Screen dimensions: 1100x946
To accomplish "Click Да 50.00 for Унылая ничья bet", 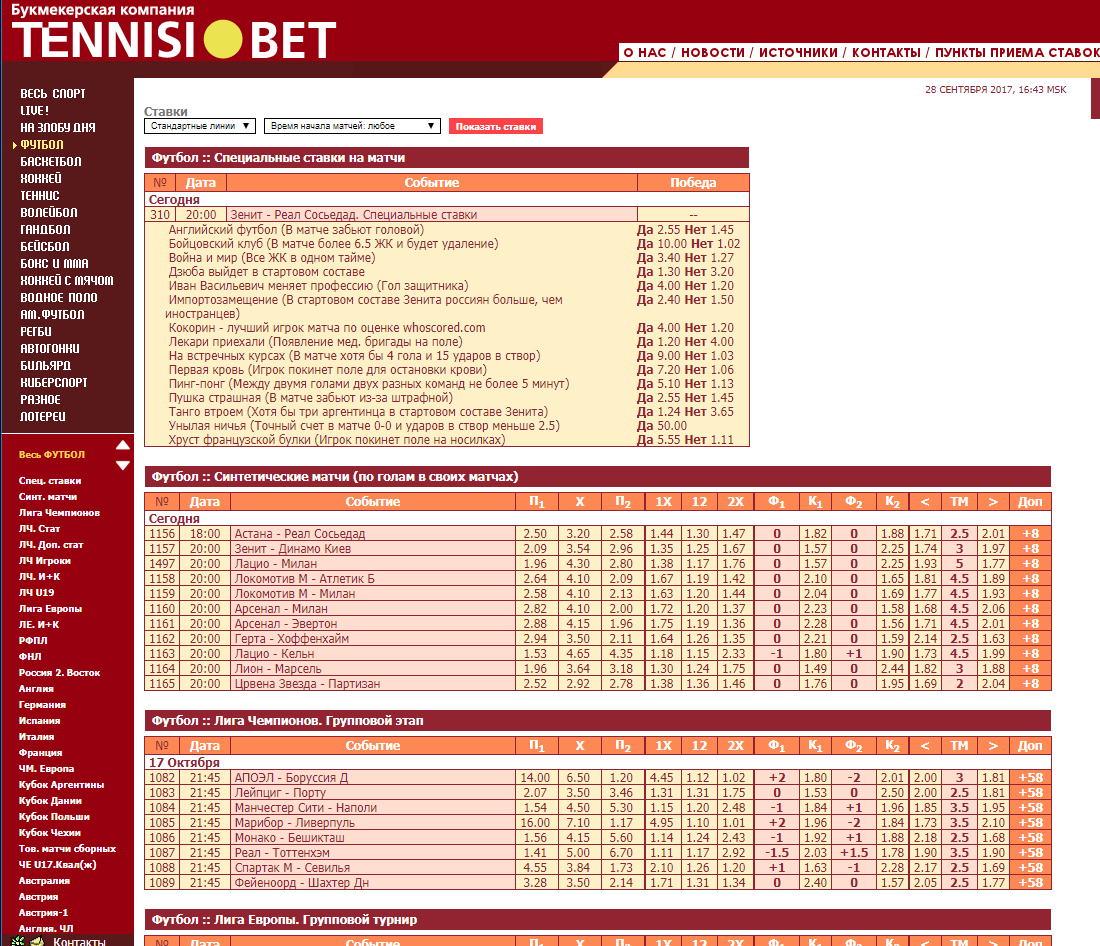I will pos(662,426).
